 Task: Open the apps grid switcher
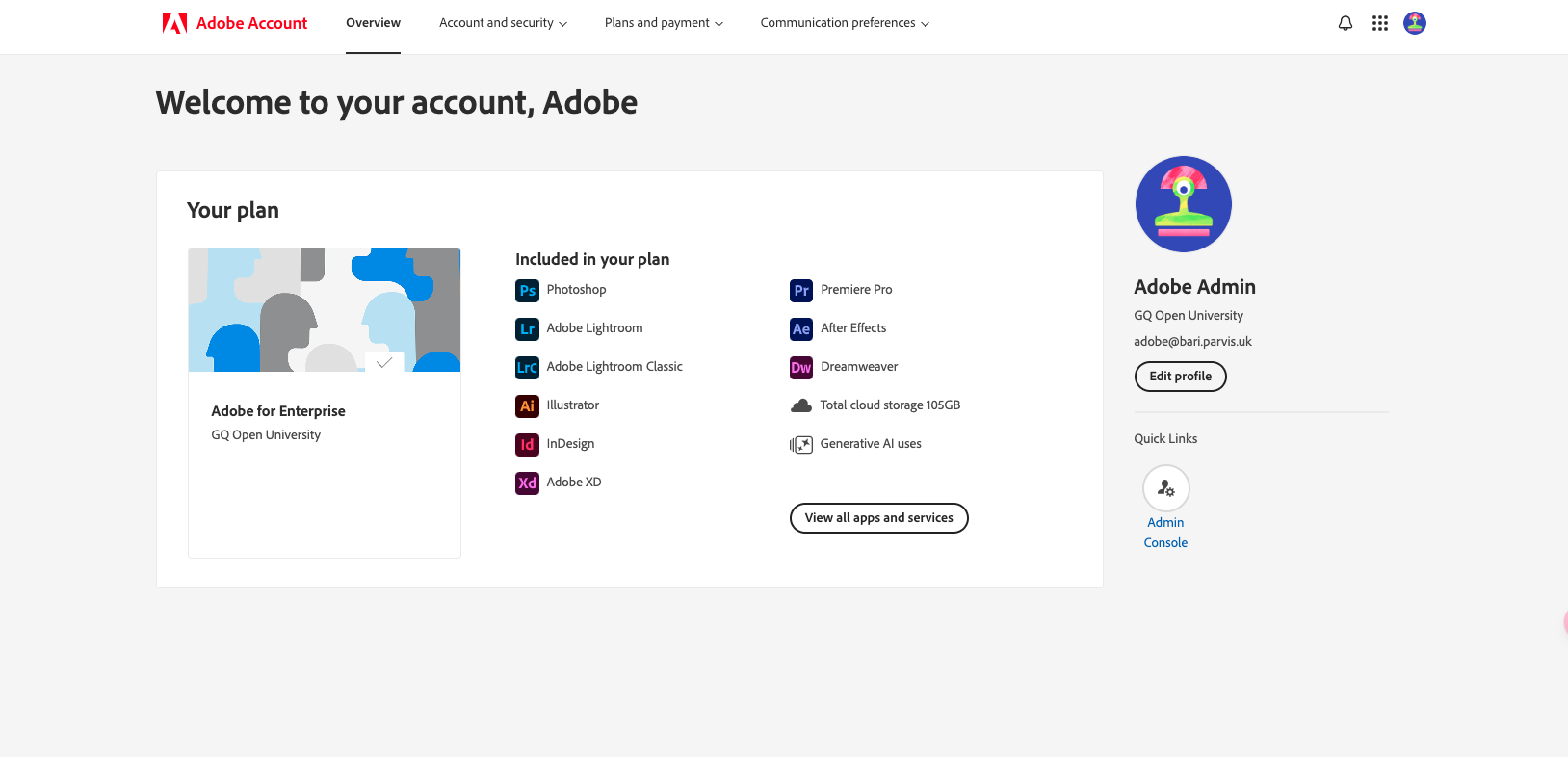(1380, 23)
